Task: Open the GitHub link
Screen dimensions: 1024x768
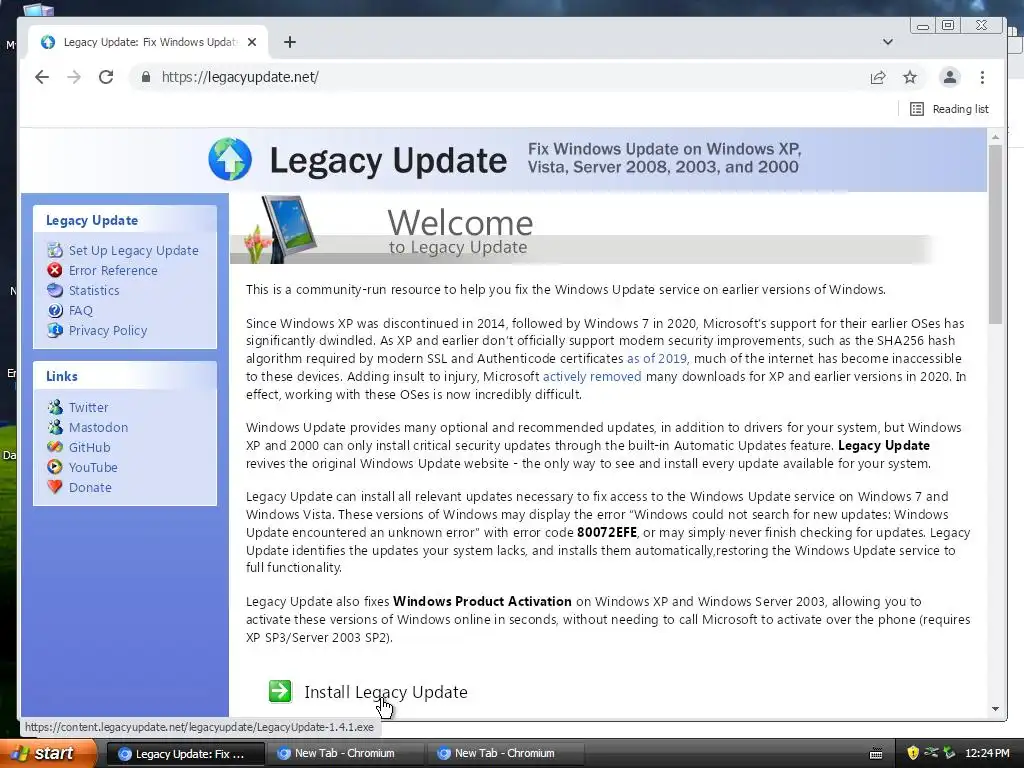Action: pos(89,447)
